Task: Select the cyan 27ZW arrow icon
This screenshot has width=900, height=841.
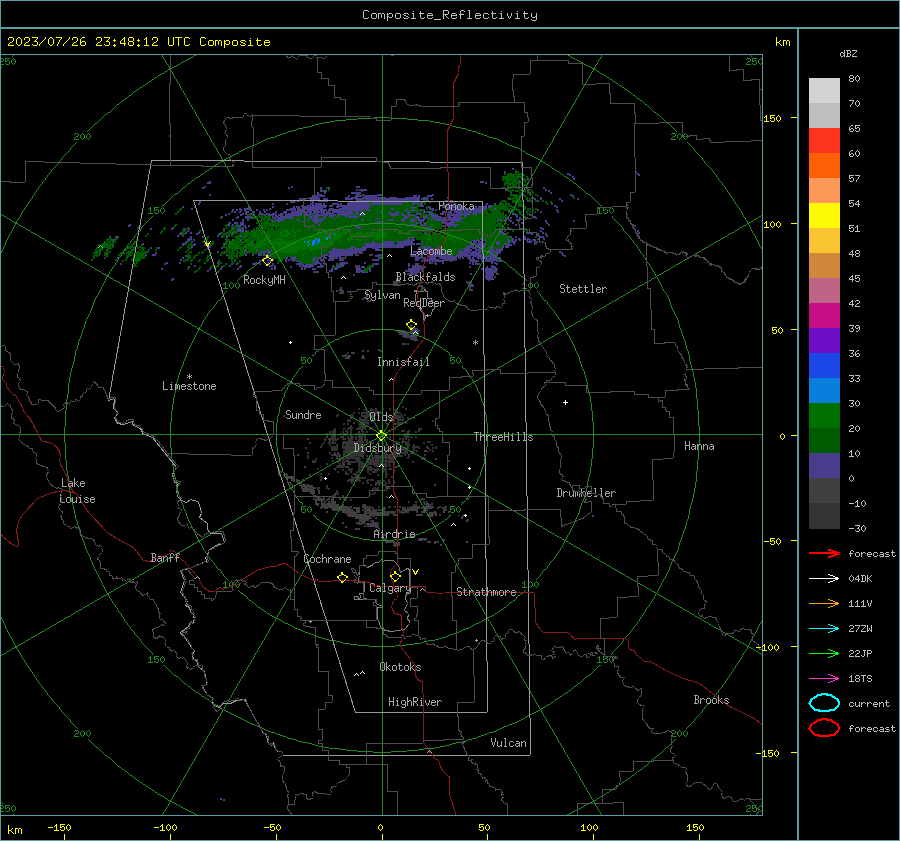Action: point(824,629)
